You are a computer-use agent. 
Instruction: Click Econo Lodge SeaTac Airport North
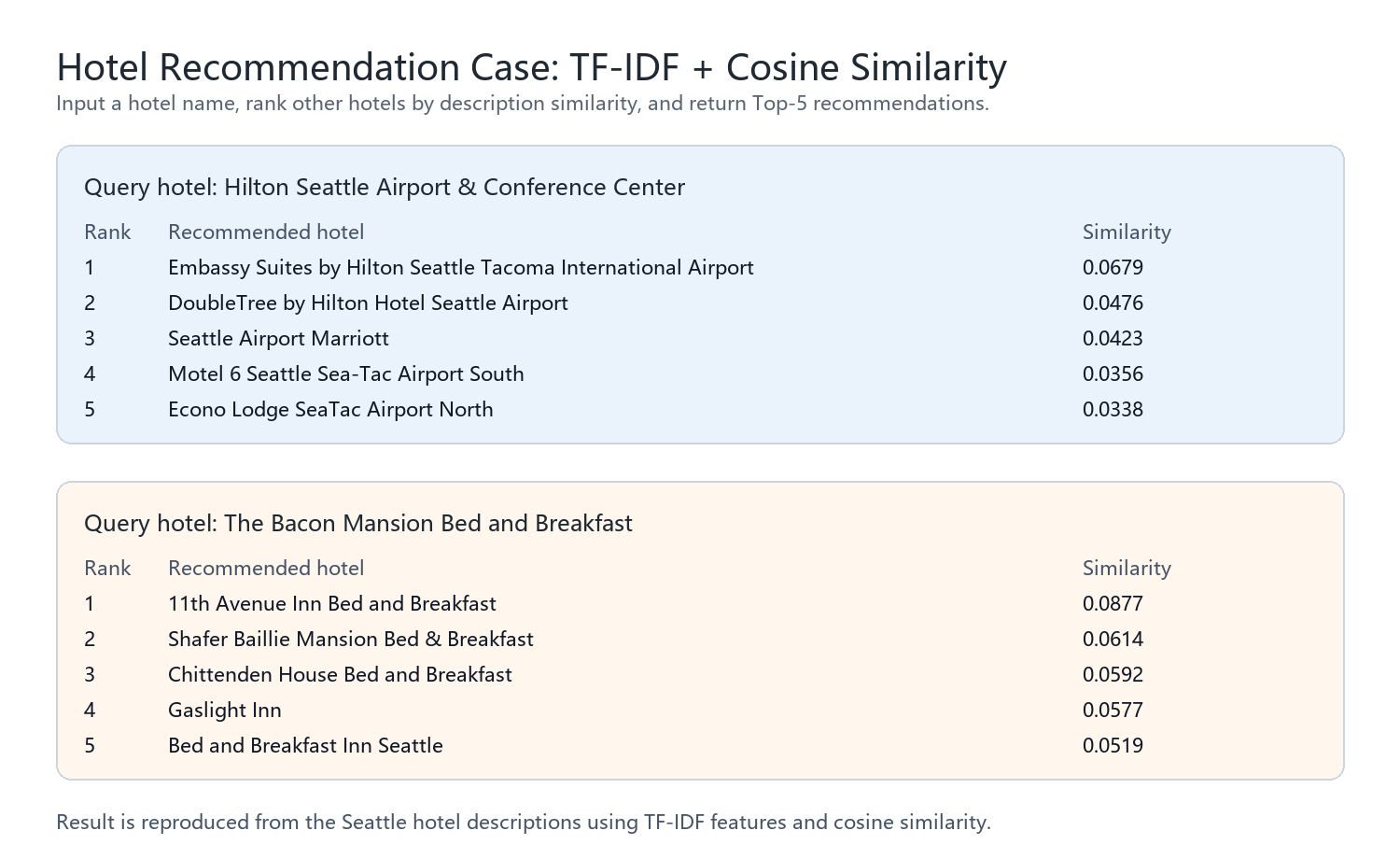click(x=330, y=410)
